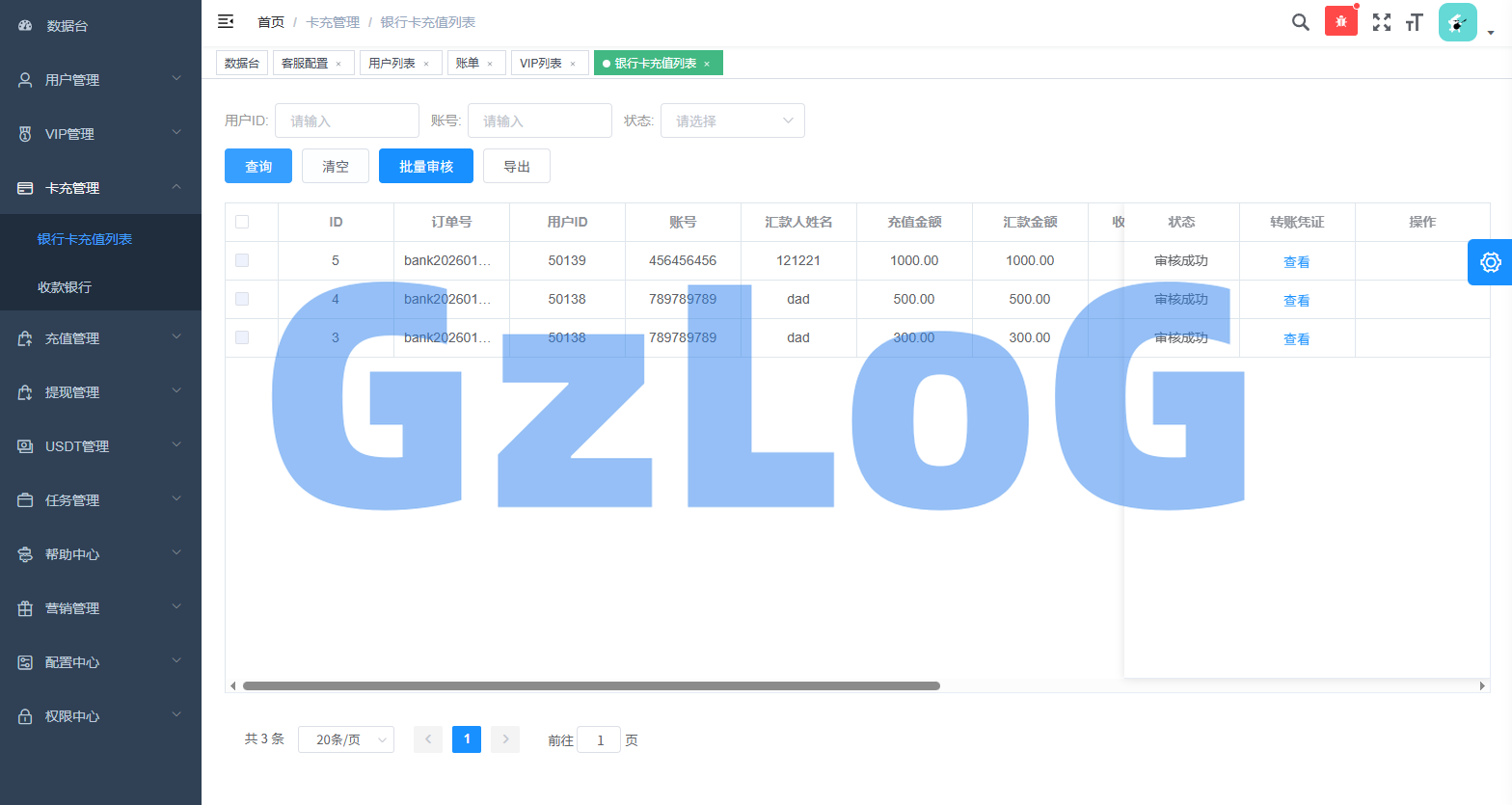This screenshot has width=1512, height=805.
Task: Toggle fullscreen mode icon
Action: coord(1382,22)
